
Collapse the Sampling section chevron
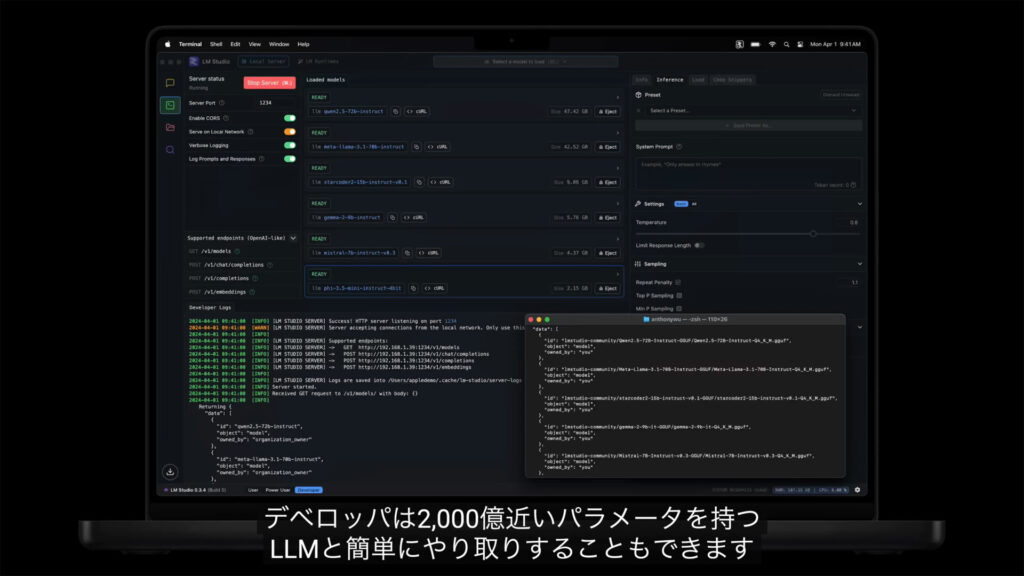pyautogui.click(x=859, y=264)
